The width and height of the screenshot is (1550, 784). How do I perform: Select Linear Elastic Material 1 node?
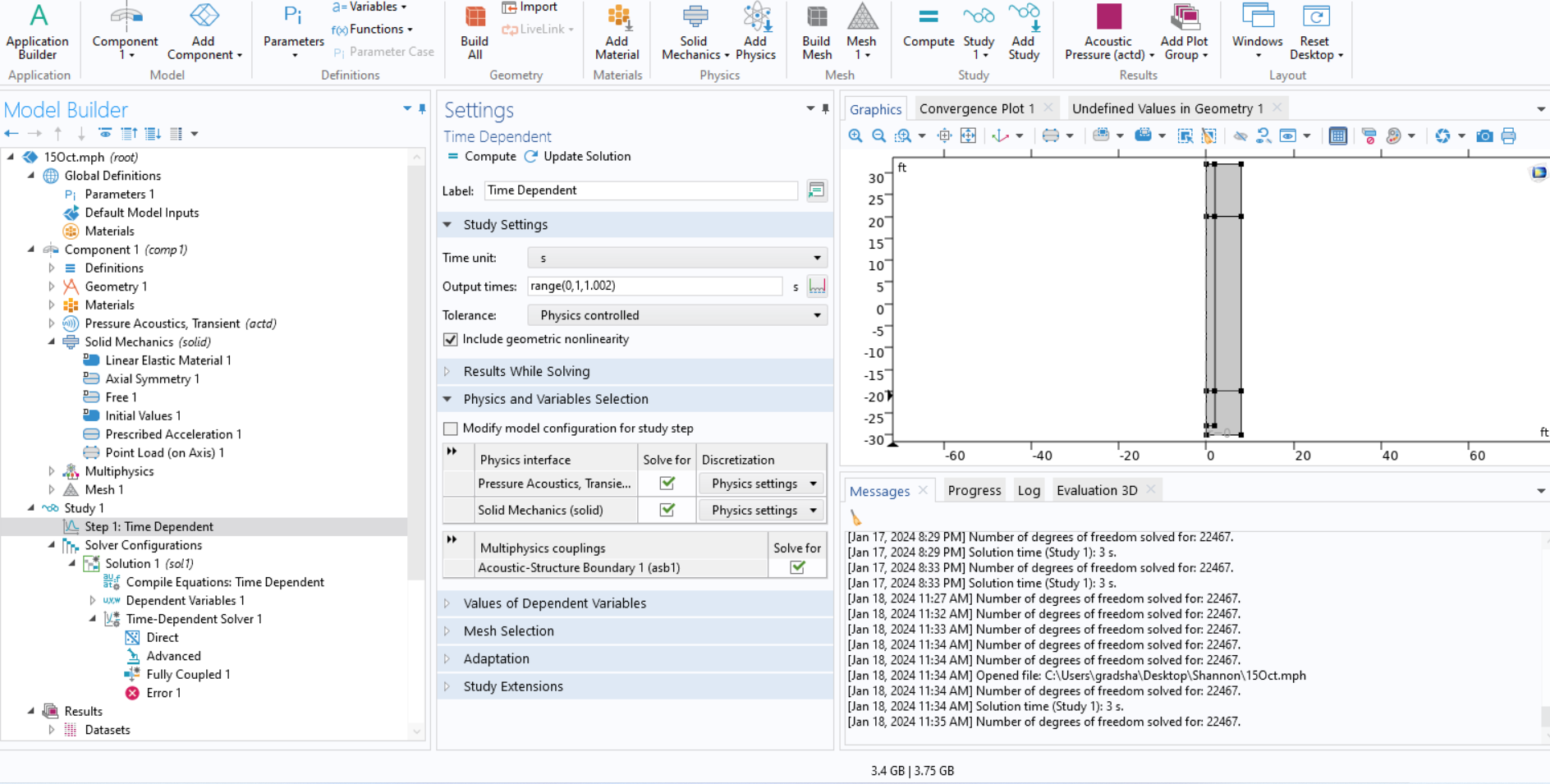click(168, 360)
